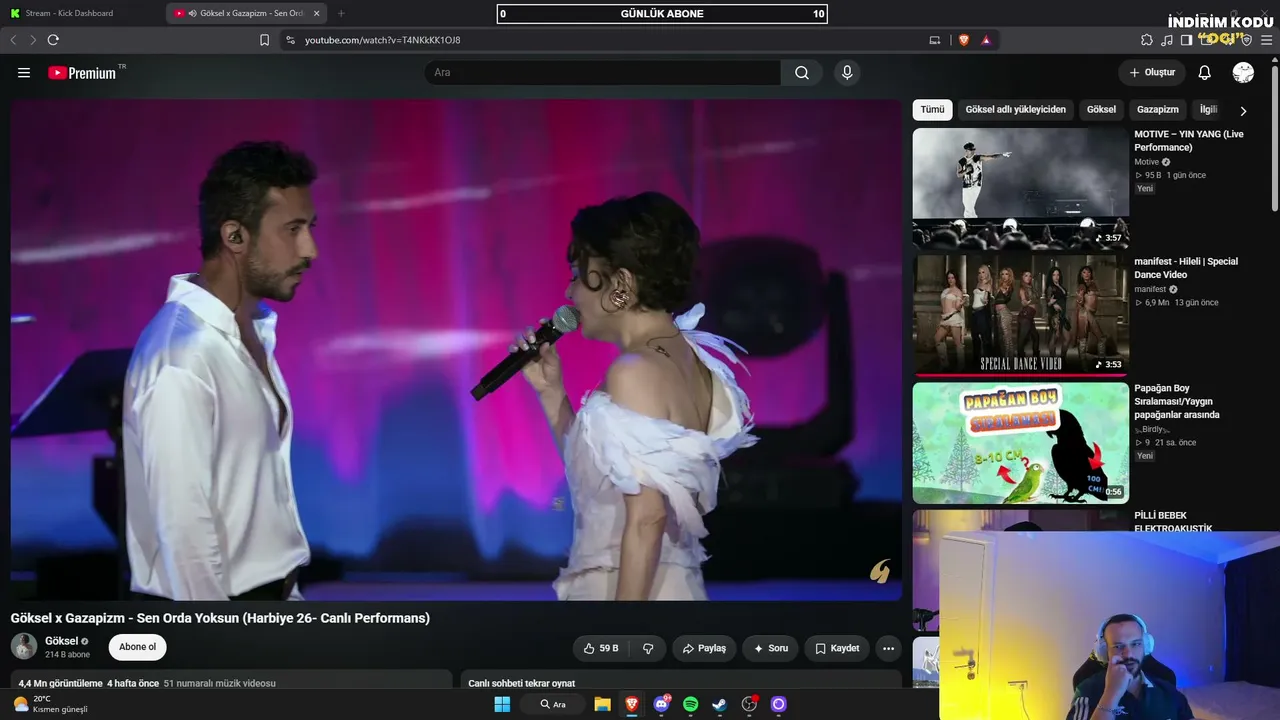
Task: Switch to Göksel x Gazapizm browser tab
Action: (246, 13)
